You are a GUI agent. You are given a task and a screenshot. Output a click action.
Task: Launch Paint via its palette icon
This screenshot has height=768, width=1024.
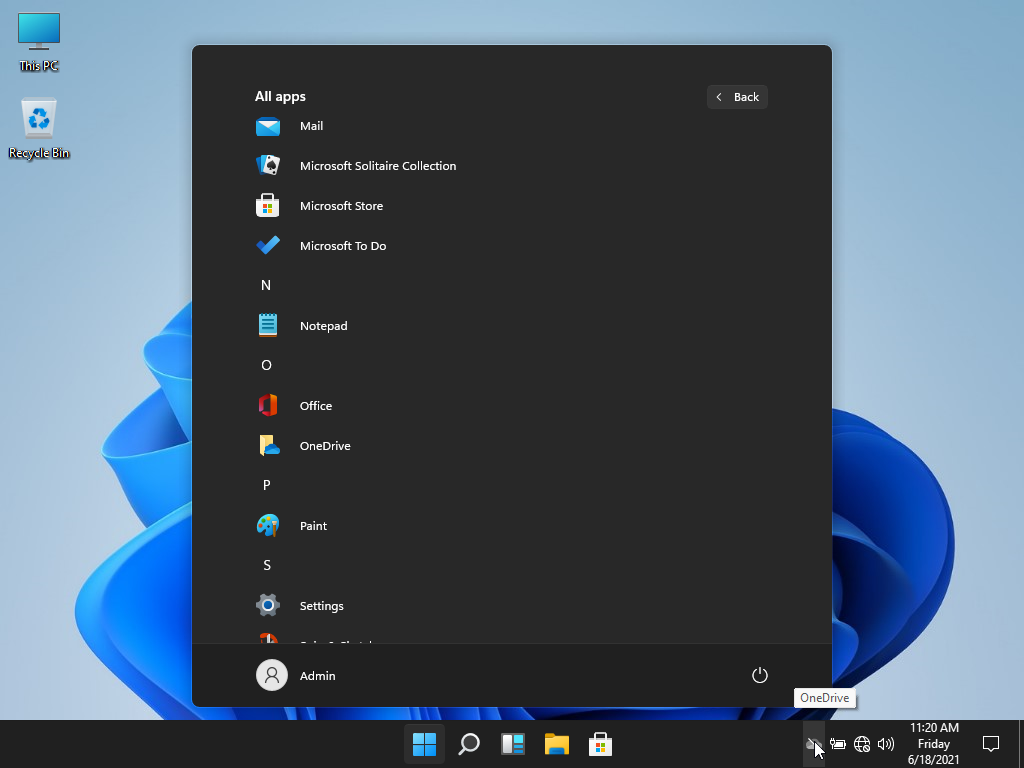[x=268, y=525]
